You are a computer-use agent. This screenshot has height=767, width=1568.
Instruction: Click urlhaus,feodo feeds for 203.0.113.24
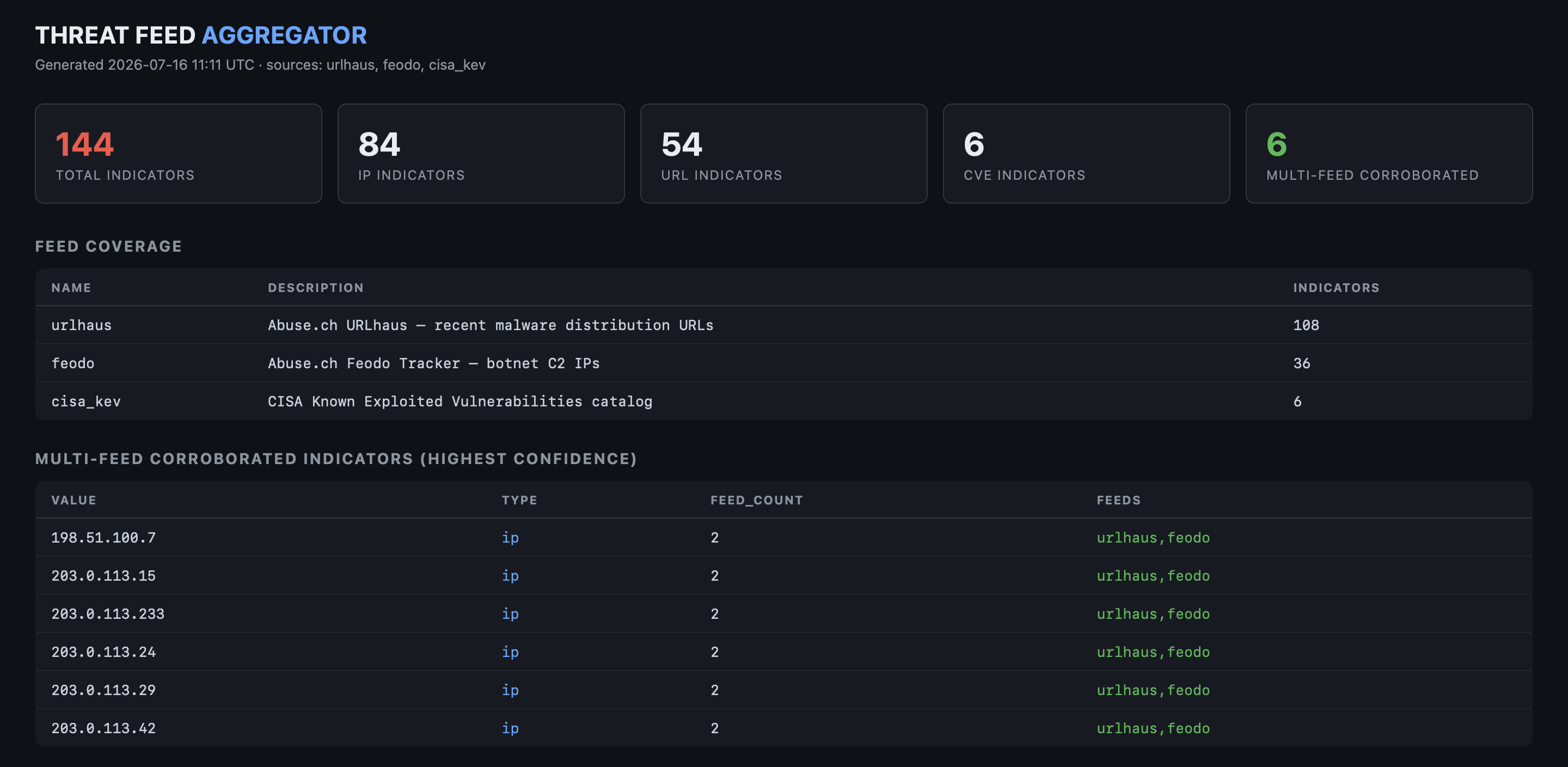(1153, 652)
